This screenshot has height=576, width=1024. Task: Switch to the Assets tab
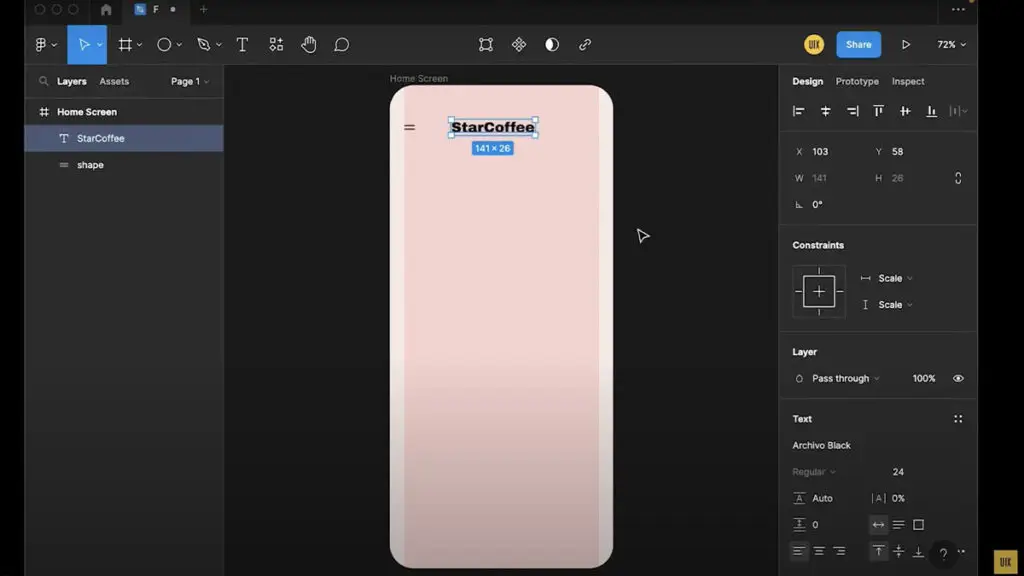coord(114,82)
